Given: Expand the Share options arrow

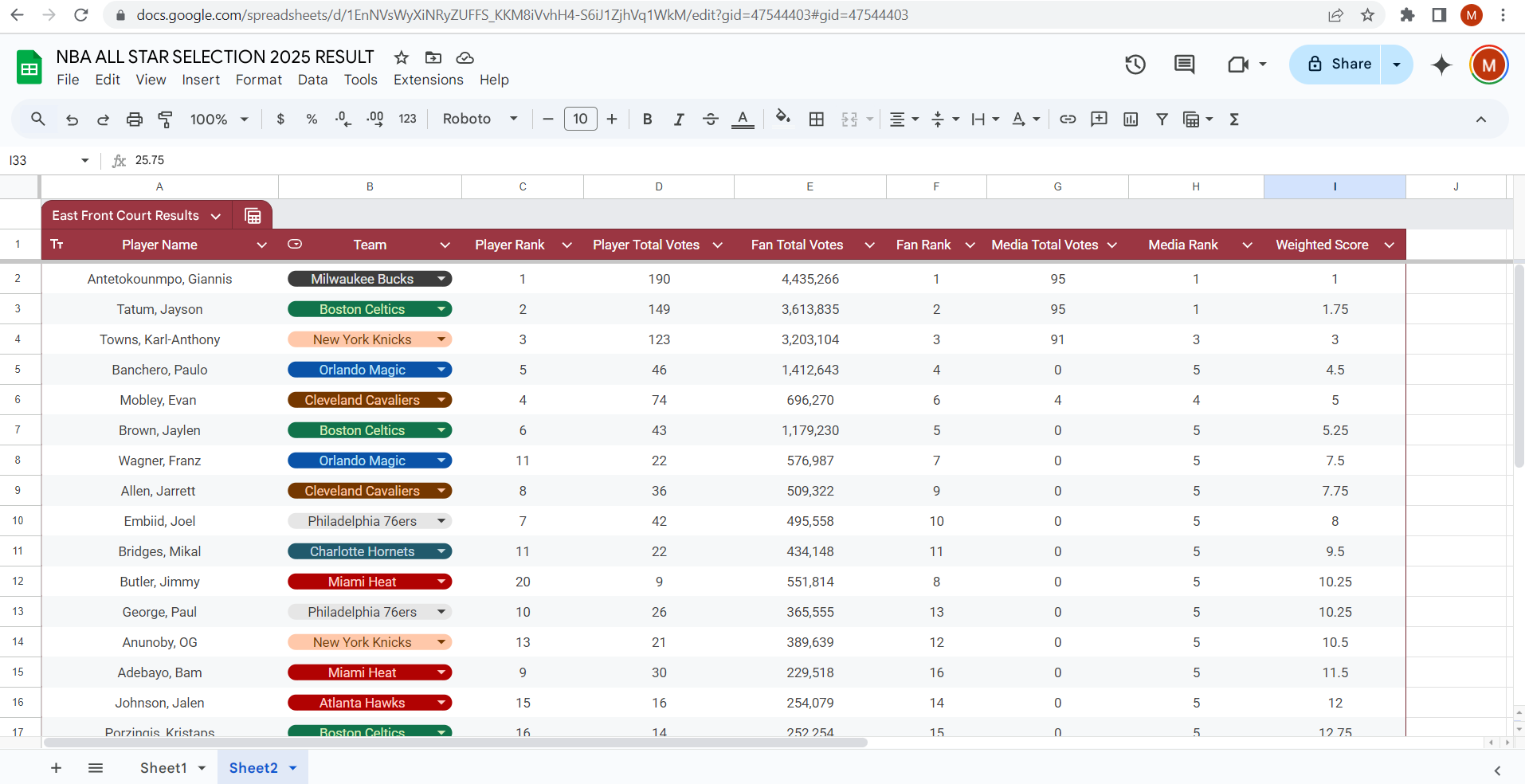Looking at the screenshot, I should coord(1397,65).
